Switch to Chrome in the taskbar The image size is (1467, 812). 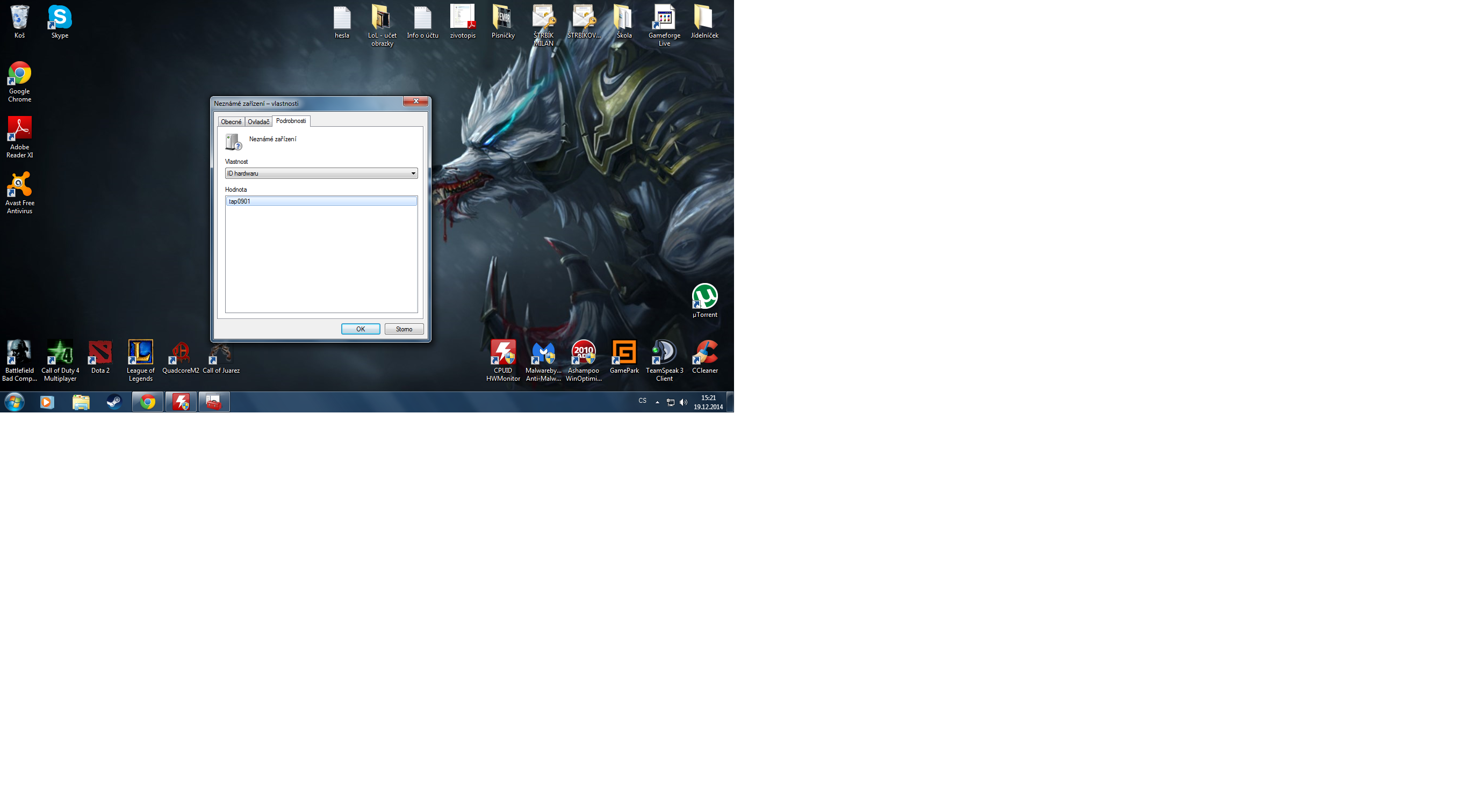(x=147, y=402)
